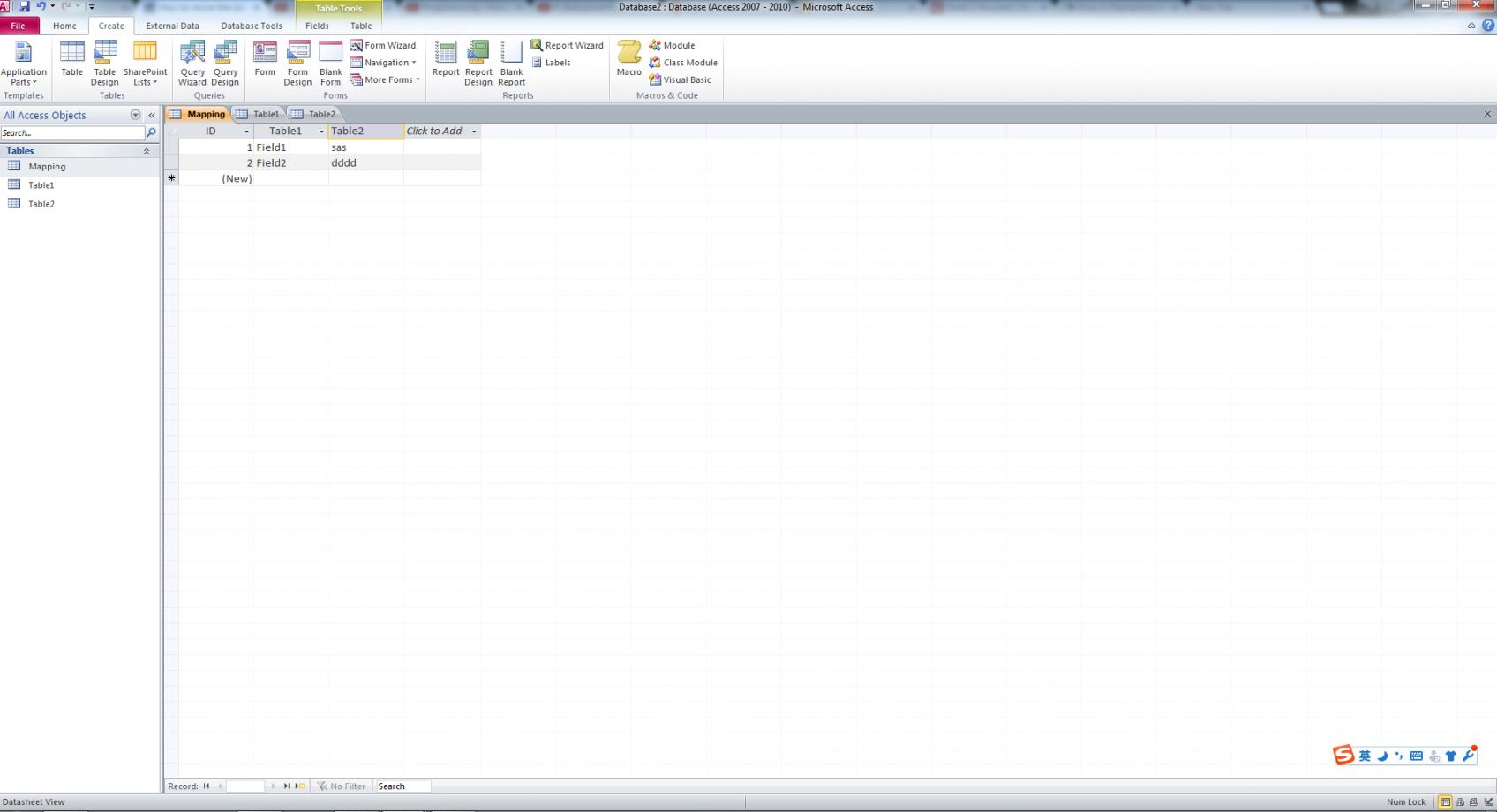The image size is (1497, 812).
Task: Open Application Parts dropdown
Action: pyautogui.click(x=24, y=63)
